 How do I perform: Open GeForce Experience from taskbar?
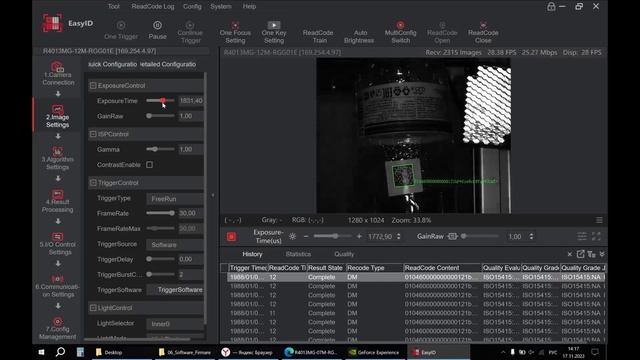(374, 352)
